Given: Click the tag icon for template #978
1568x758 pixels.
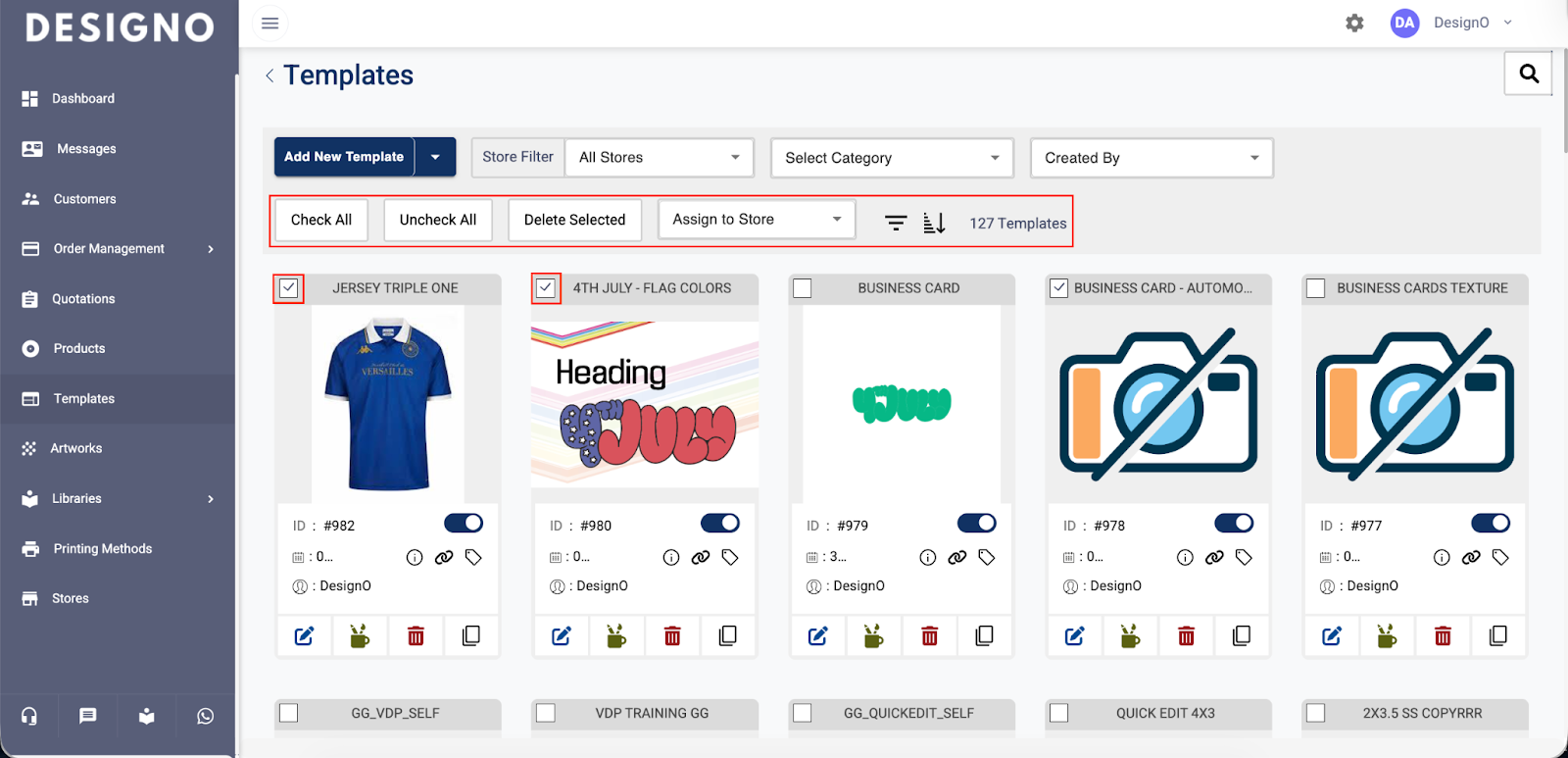Looking at the screenshot, I should [x=1244, y=557].
